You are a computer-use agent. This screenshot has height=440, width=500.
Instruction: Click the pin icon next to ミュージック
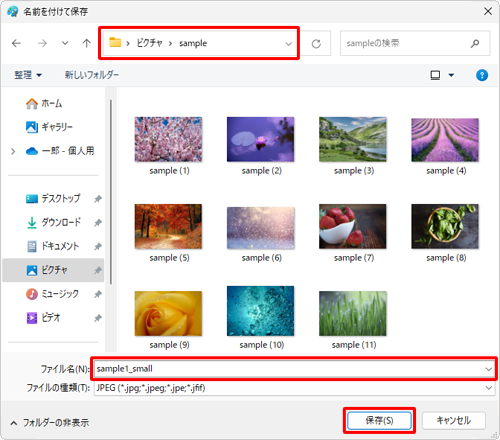coord(98,294)
